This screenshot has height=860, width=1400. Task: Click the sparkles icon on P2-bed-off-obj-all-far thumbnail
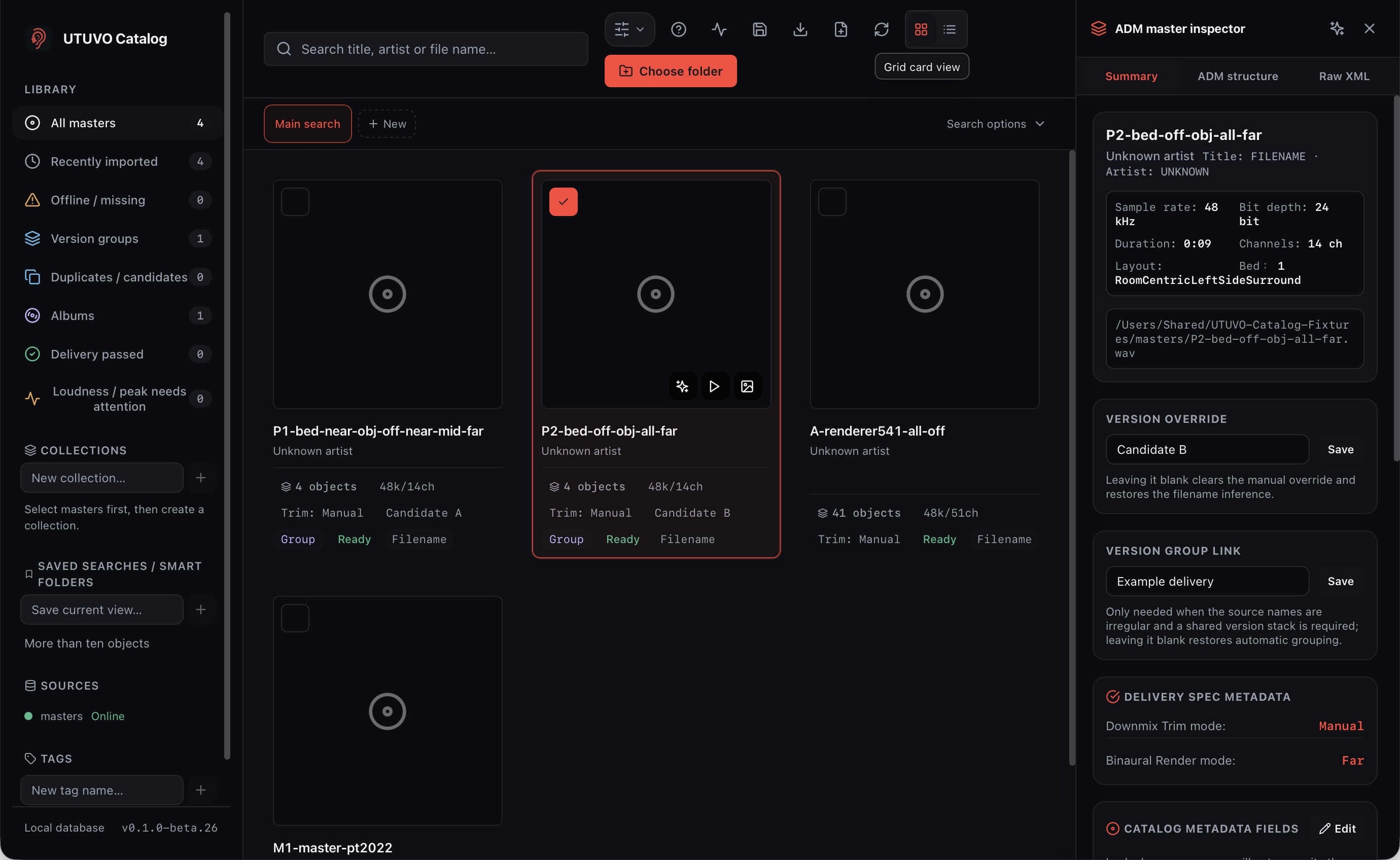coord(682,386)
